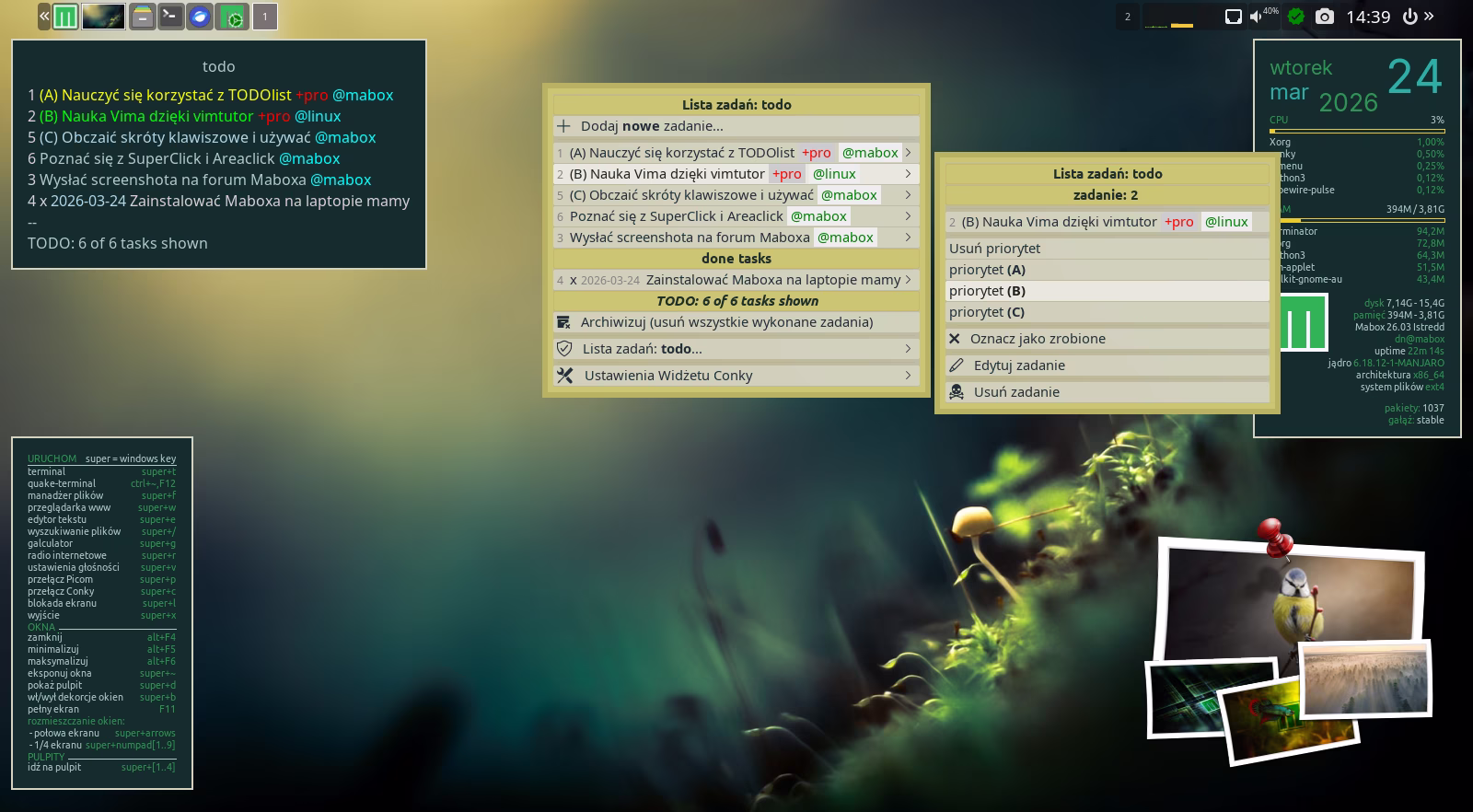Screen dimensions: 1473x812
Task: Open the terminal launcher in the panel
Action: click(170, 17)
